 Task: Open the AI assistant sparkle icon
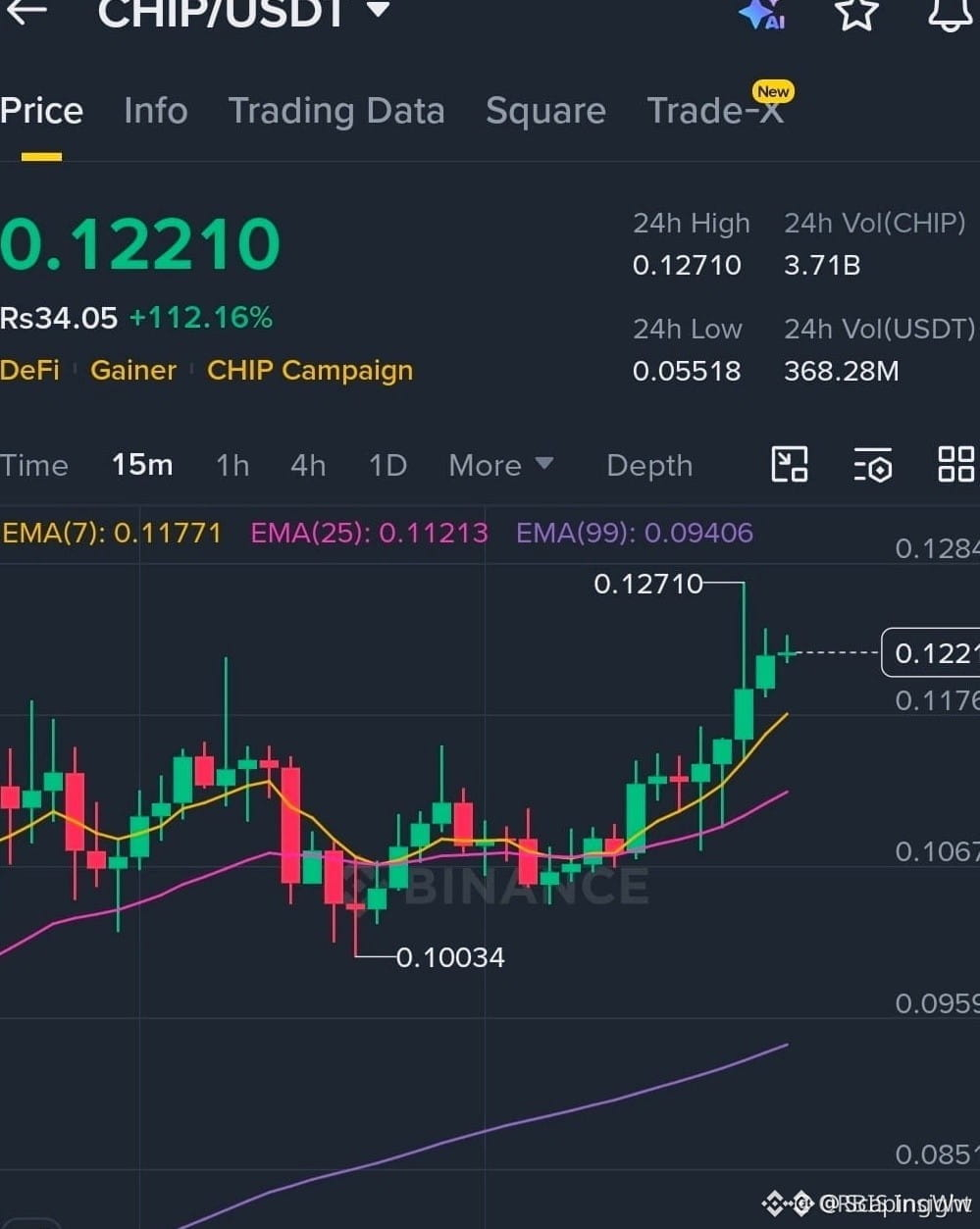[x=762, y=14]
